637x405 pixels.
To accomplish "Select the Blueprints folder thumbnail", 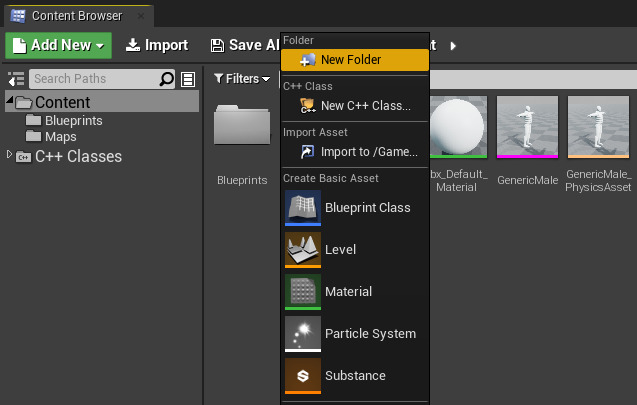I will (x=242, y=124).
